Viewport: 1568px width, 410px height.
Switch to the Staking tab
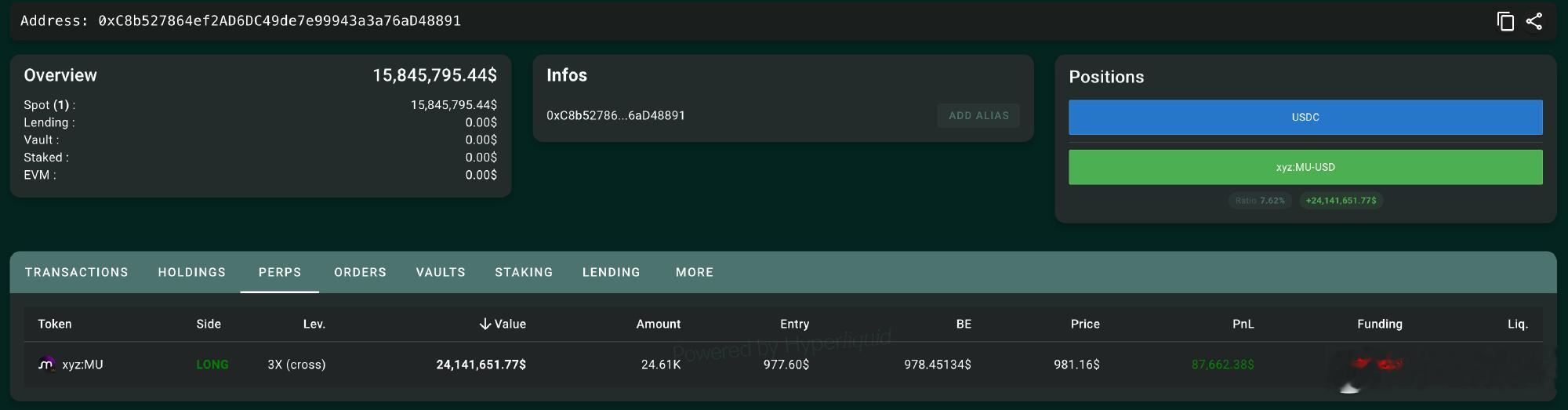524,272
